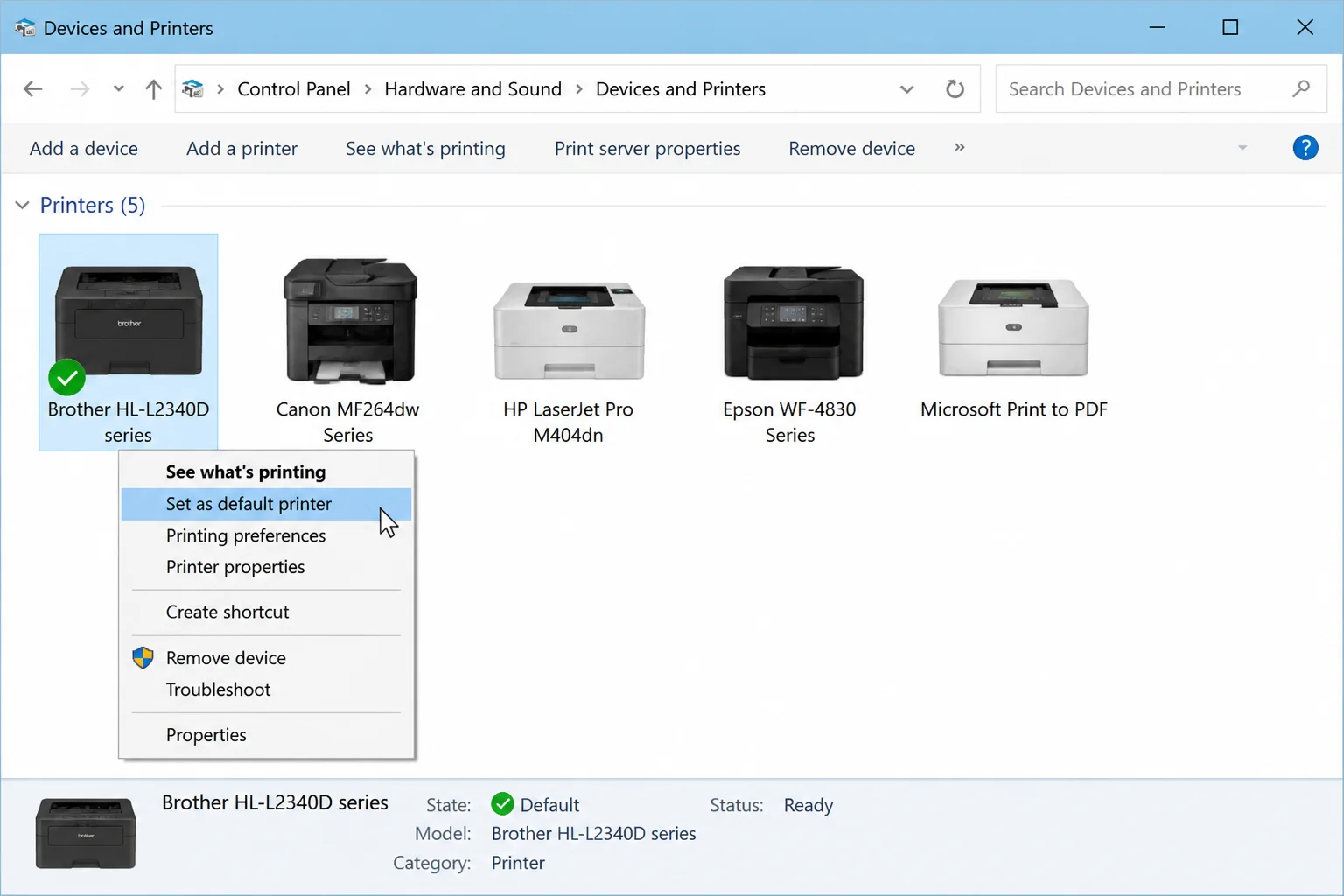Expand the address bar history dropdown
Screen dimensions: 1344x896
(906, 88)
